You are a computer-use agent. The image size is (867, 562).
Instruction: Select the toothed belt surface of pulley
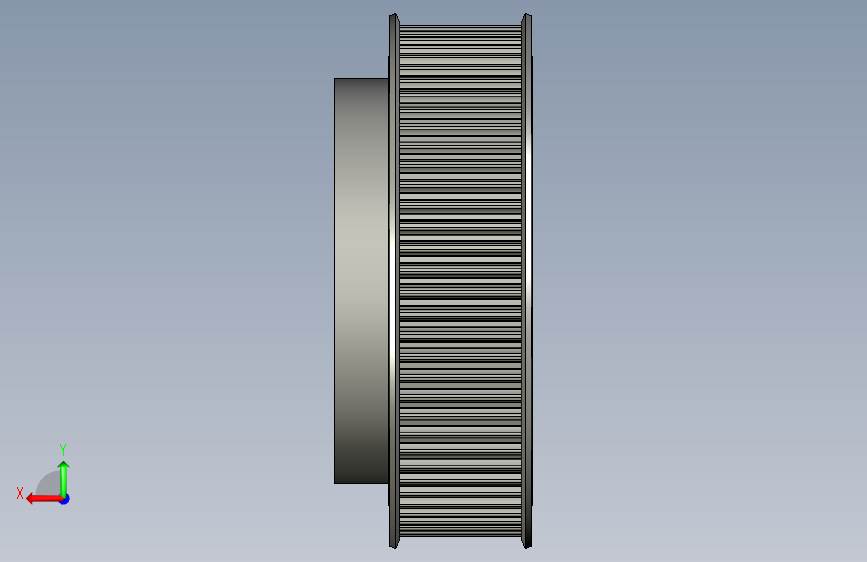tap(460, 281)
